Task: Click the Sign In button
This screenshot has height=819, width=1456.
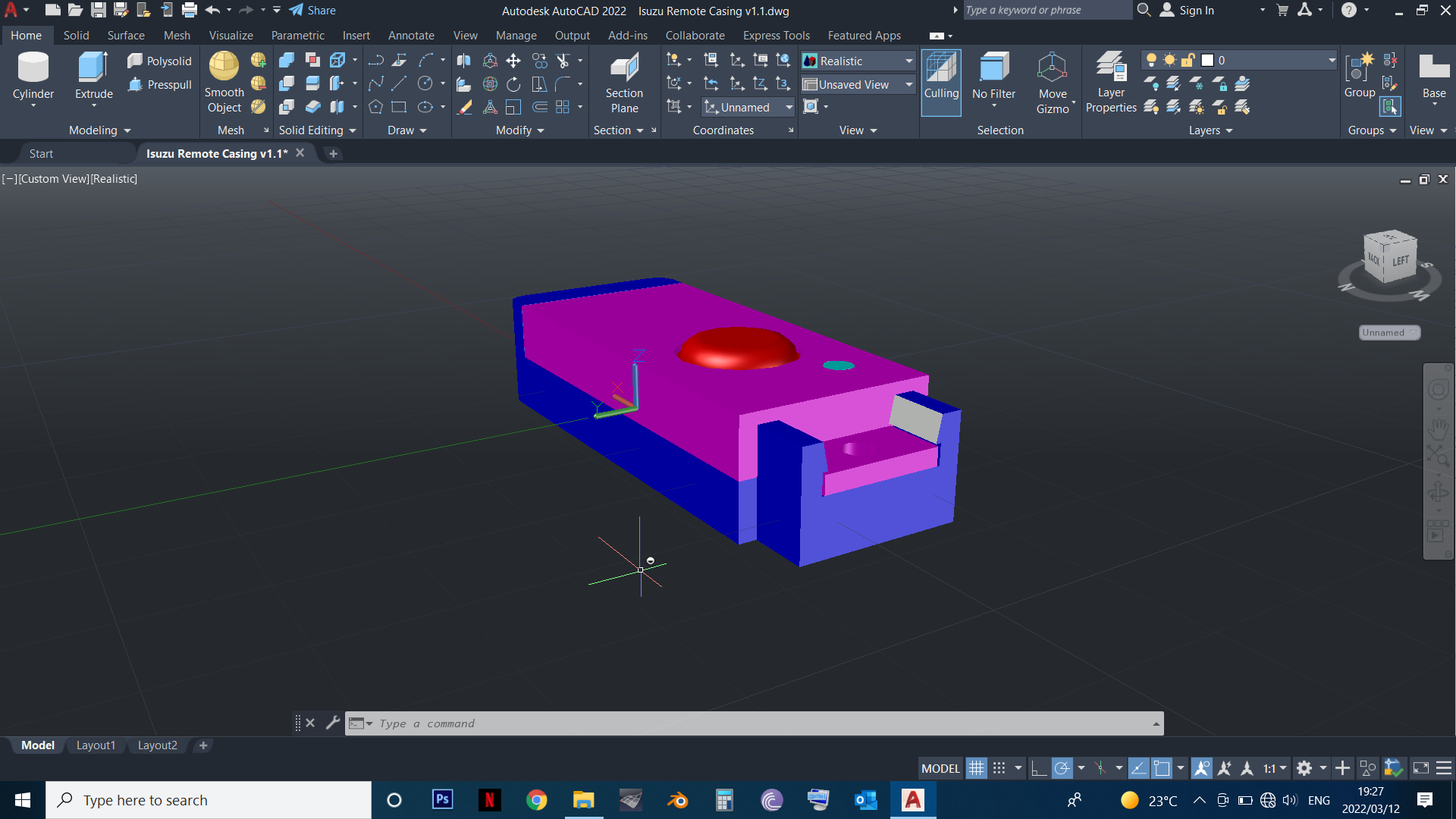Action: coord(1188,10)
